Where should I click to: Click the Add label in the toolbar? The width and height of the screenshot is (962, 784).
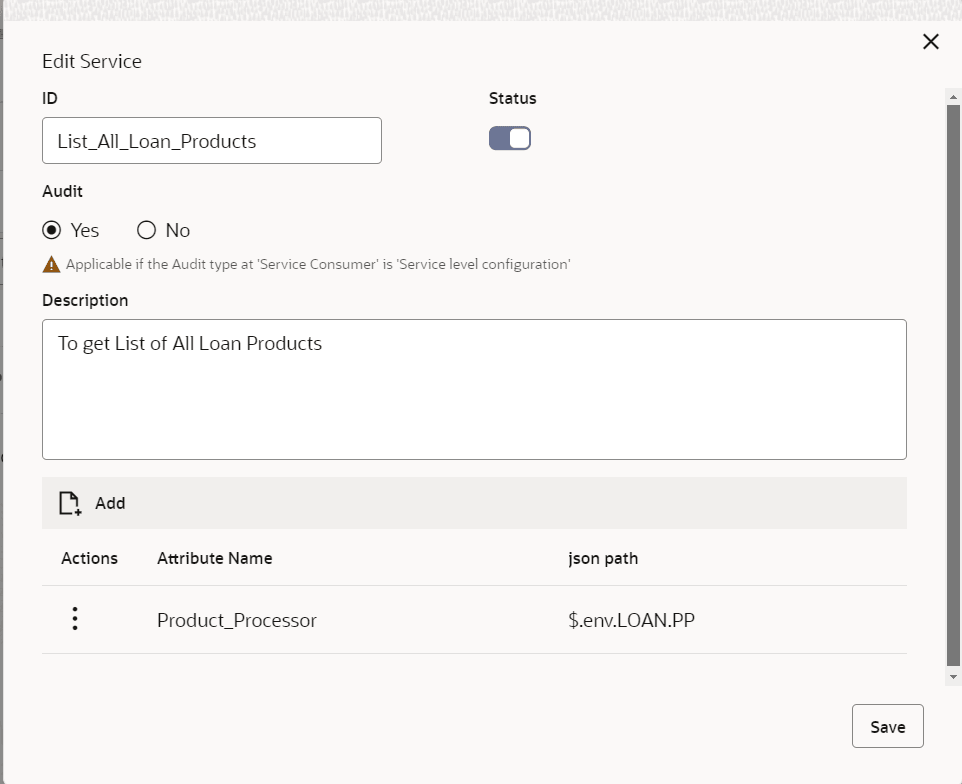(x=110, y=503)
